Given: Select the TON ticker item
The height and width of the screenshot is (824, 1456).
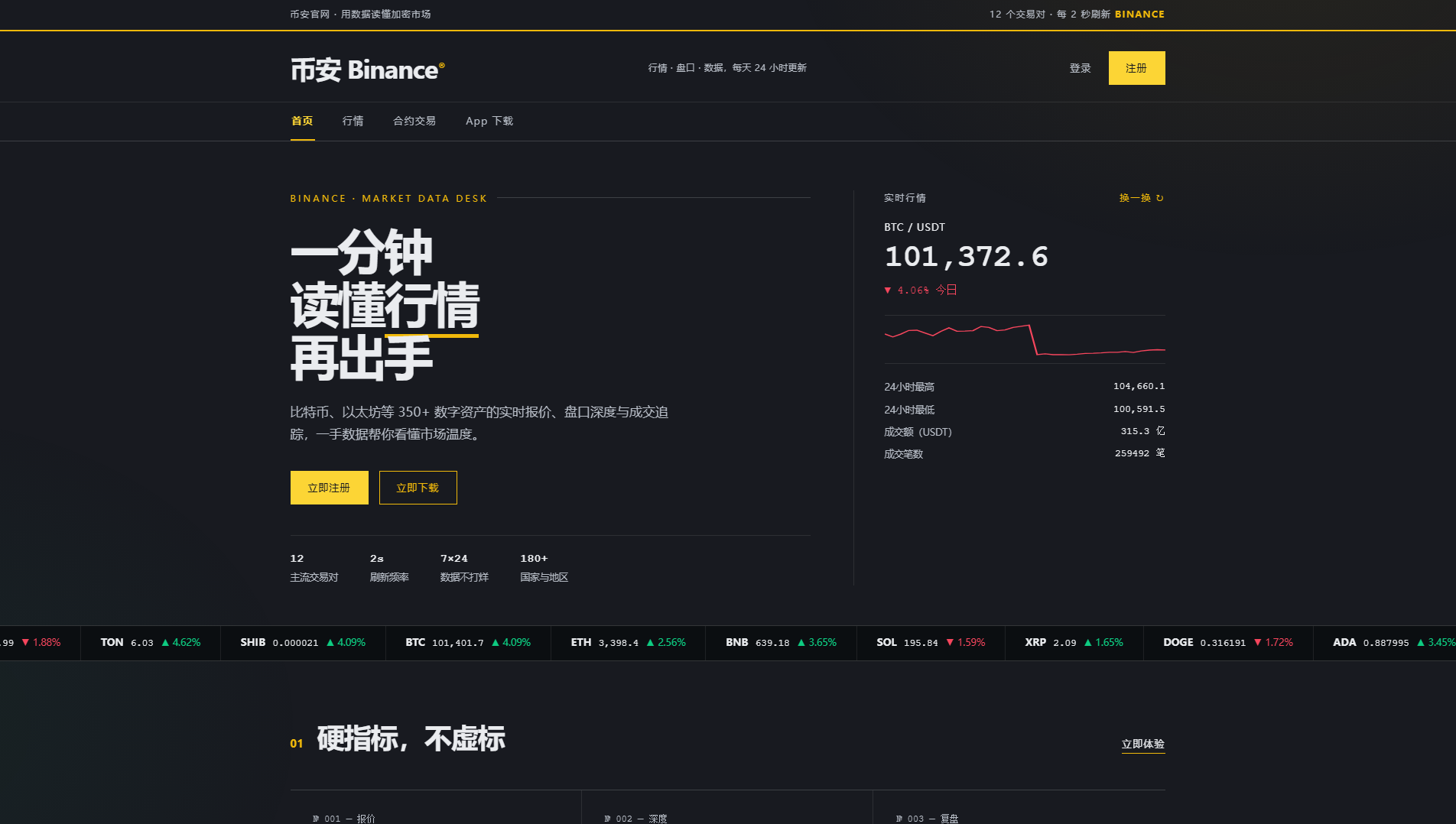Looking at the screenshot, I should tap(151, 643).
